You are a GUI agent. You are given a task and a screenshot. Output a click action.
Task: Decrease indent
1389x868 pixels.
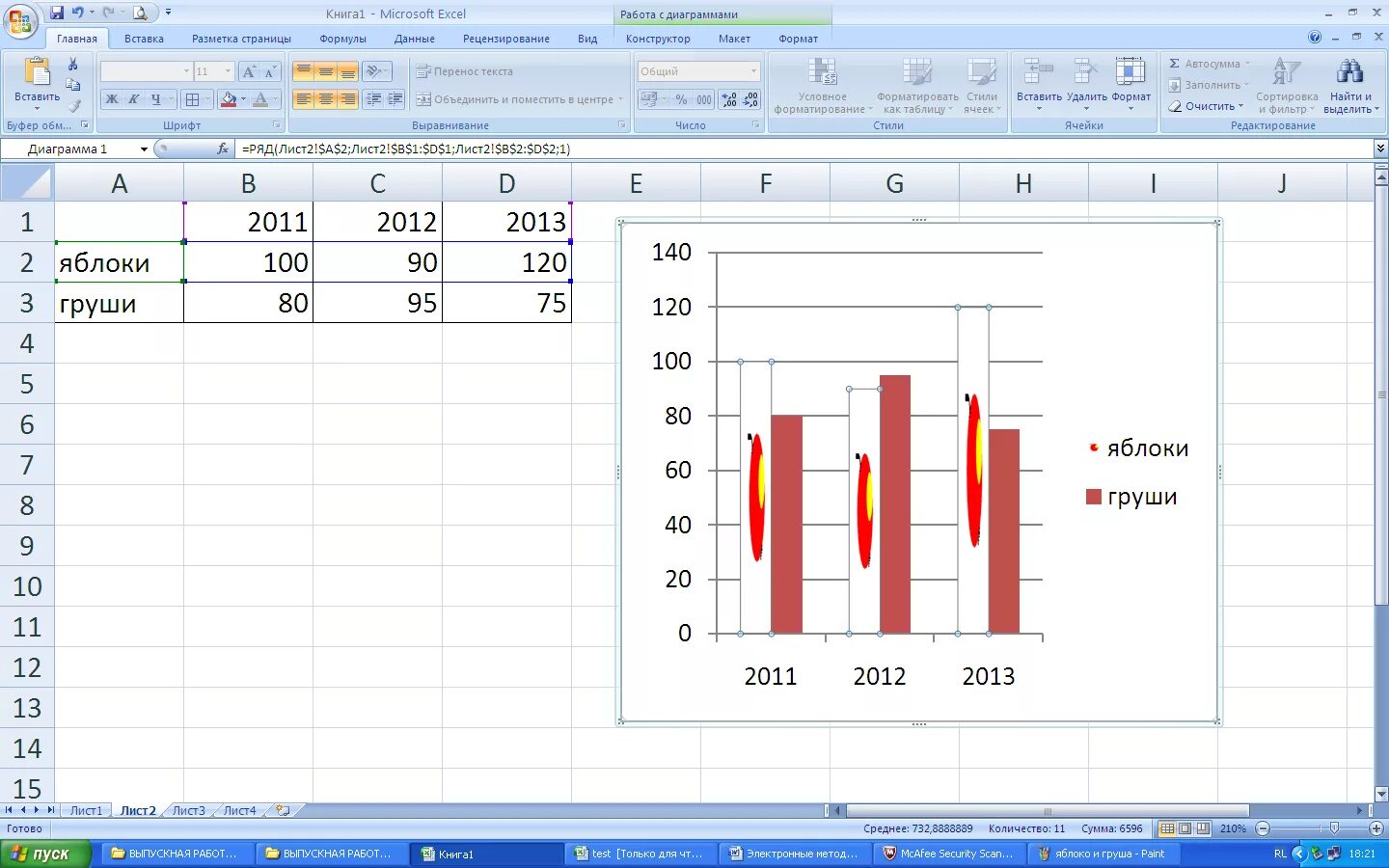(x=374, y=99)
